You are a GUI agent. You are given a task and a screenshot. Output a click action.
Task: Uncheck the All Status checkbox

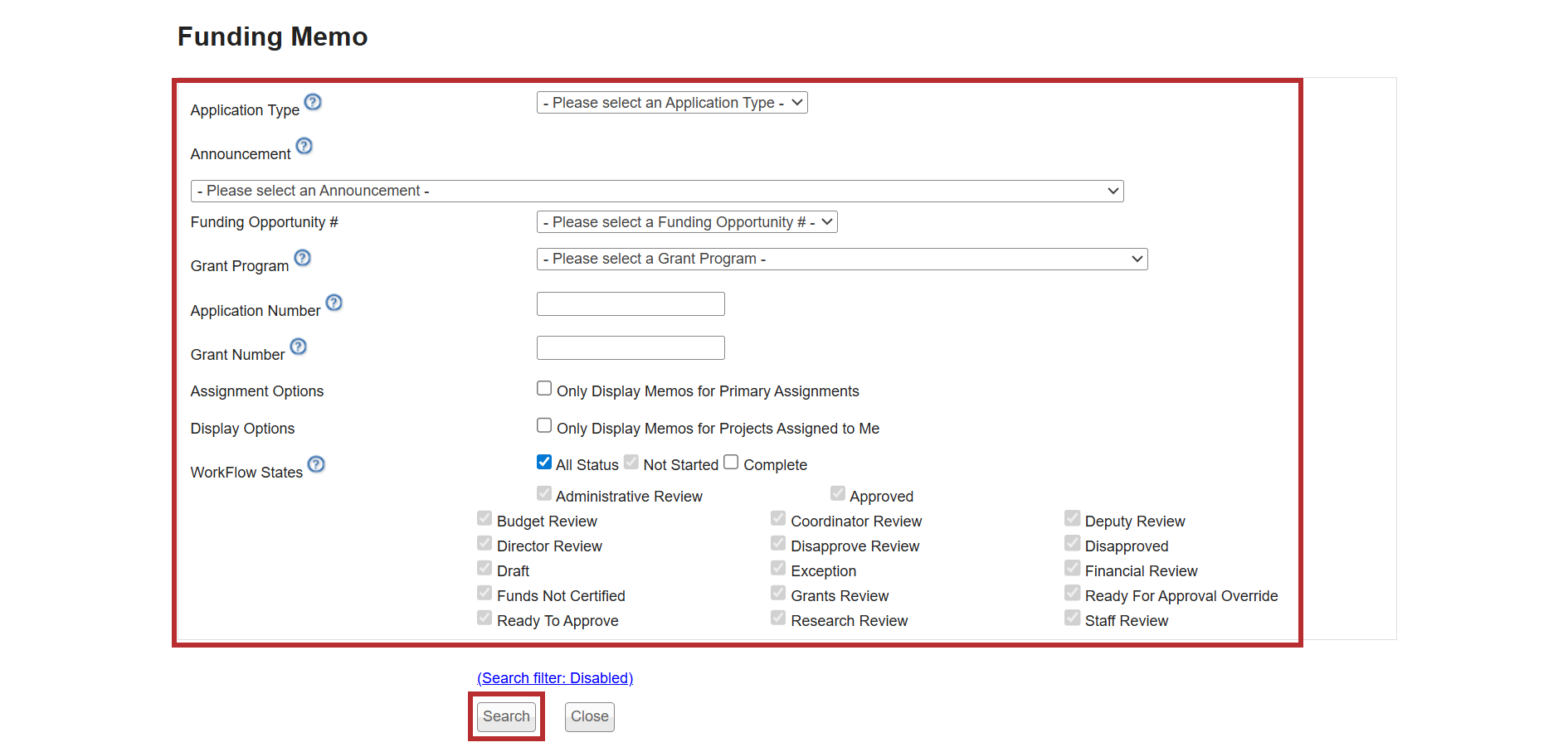[x=544, y=462]
